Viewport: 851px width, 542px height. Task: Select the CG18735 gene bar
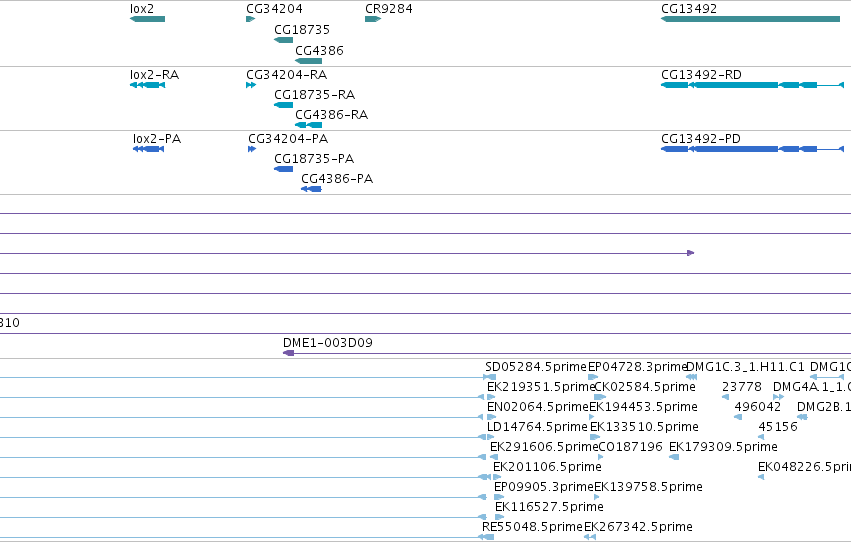click(x=283, y=40)
